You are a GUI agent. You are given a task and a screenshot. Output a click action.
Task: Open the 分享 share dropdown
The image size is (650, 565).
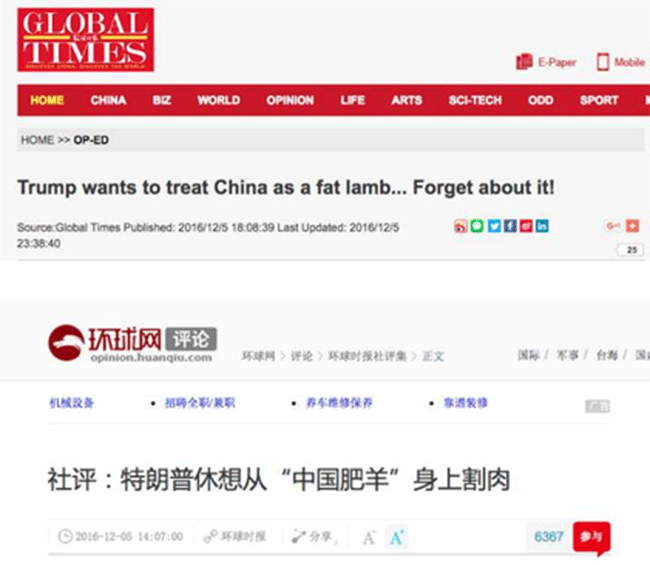pyautogui.click(x=314, y=537)
